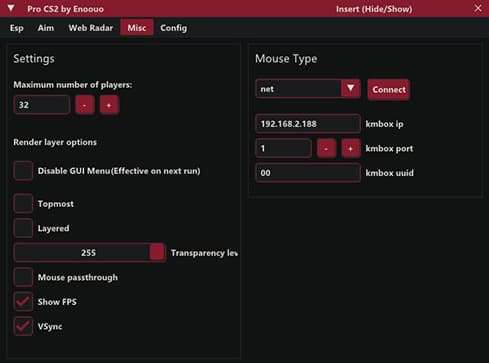Collapse the window using the title bar triangle
This screenshot has width=489, height=363.
click(x=11, y=8)
